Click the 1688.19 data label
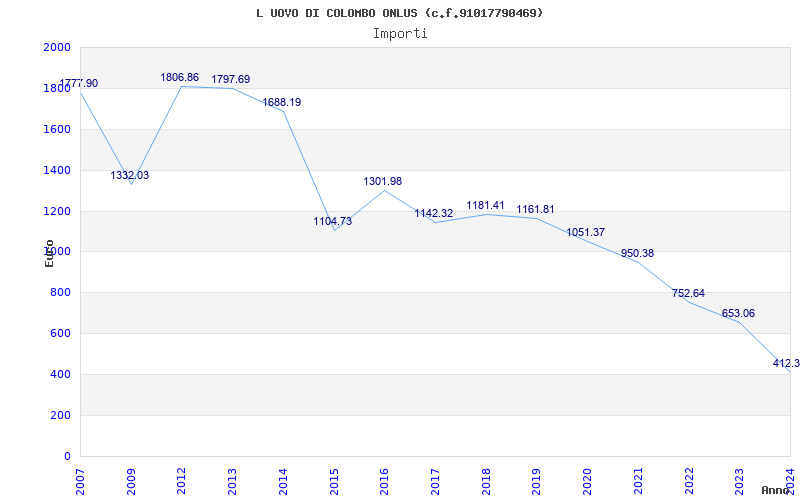Viewport: 800px width, 500px height. click(x=282, y=102)
